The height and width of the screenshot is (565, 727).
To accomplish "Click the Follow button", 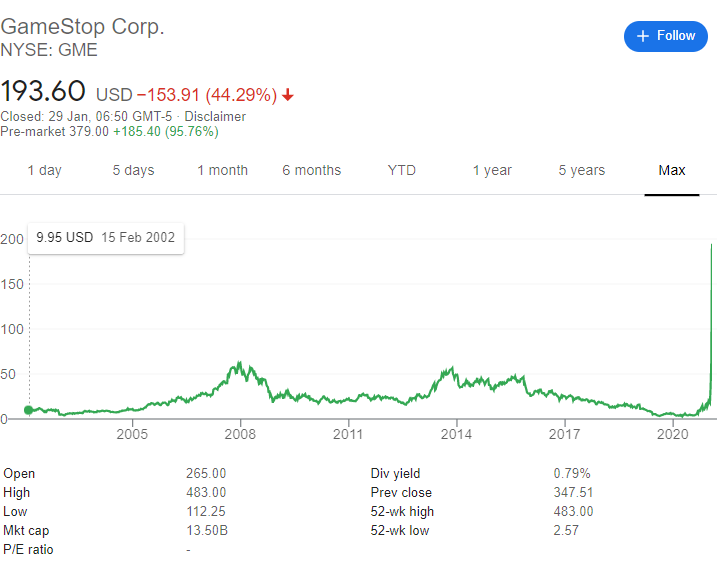I will click(666, 36).
